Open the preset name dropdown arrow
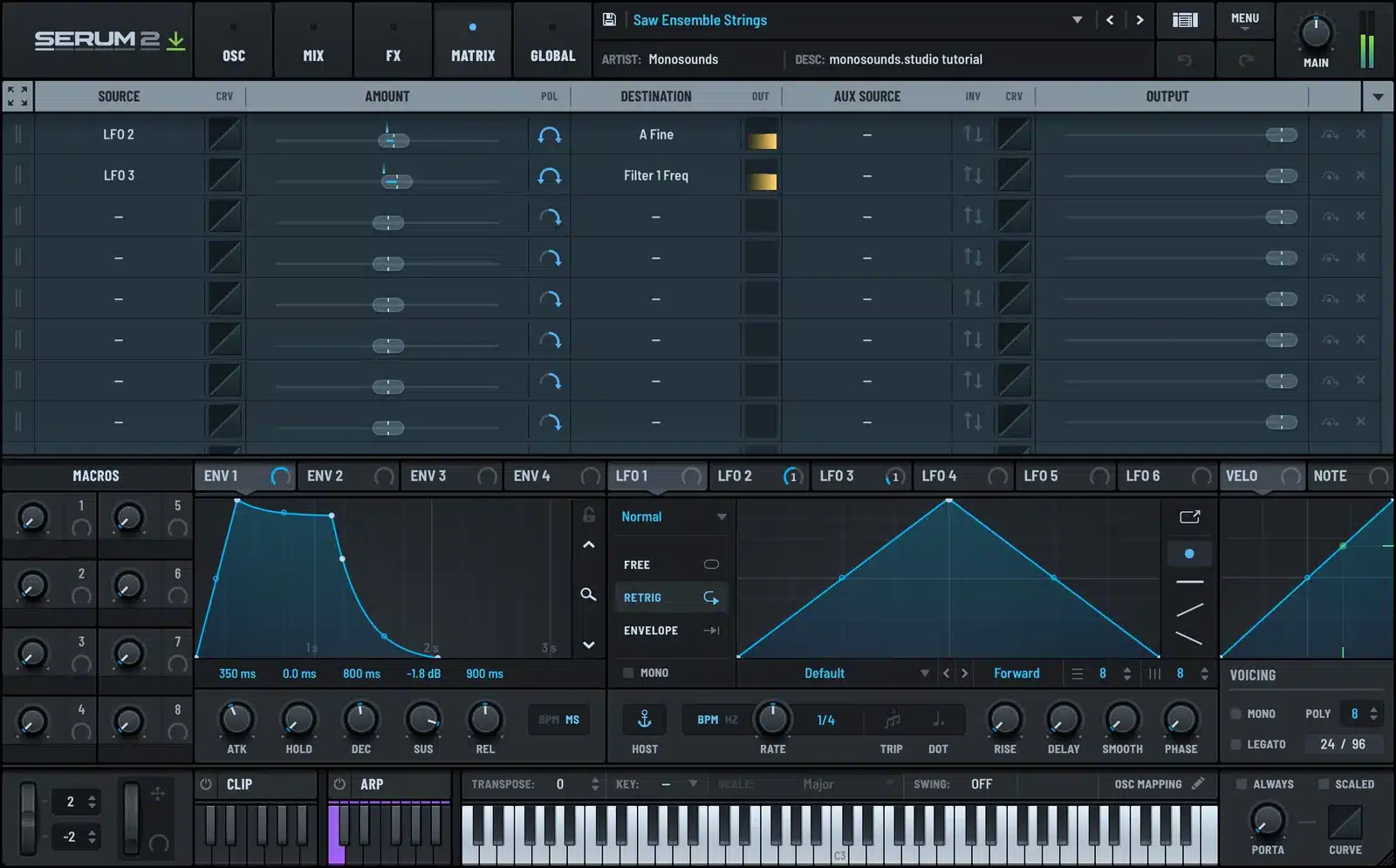 (1078, 20)
